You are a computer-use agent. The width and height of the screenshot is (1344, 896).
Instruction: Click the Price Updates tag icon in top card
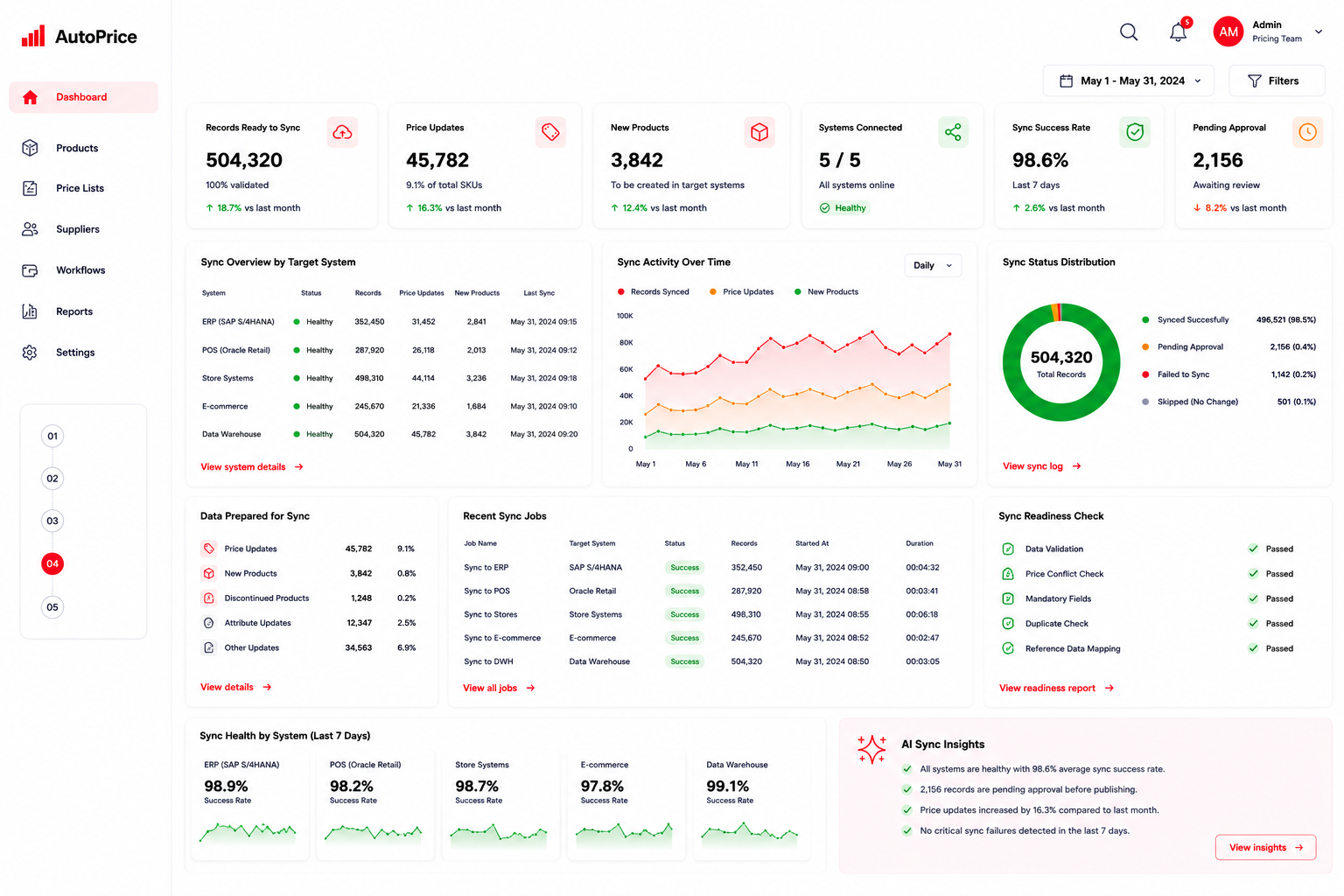click(550, 132)
